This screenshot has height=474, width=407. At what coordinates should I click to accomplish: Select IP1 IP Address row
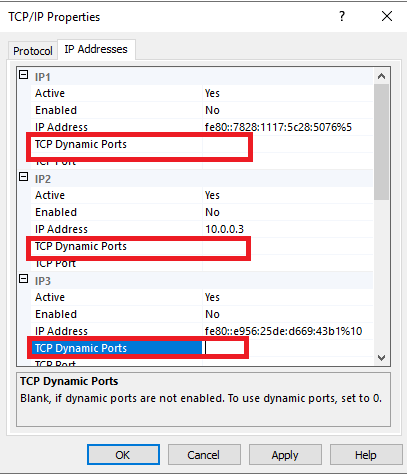tap(202, 127)
